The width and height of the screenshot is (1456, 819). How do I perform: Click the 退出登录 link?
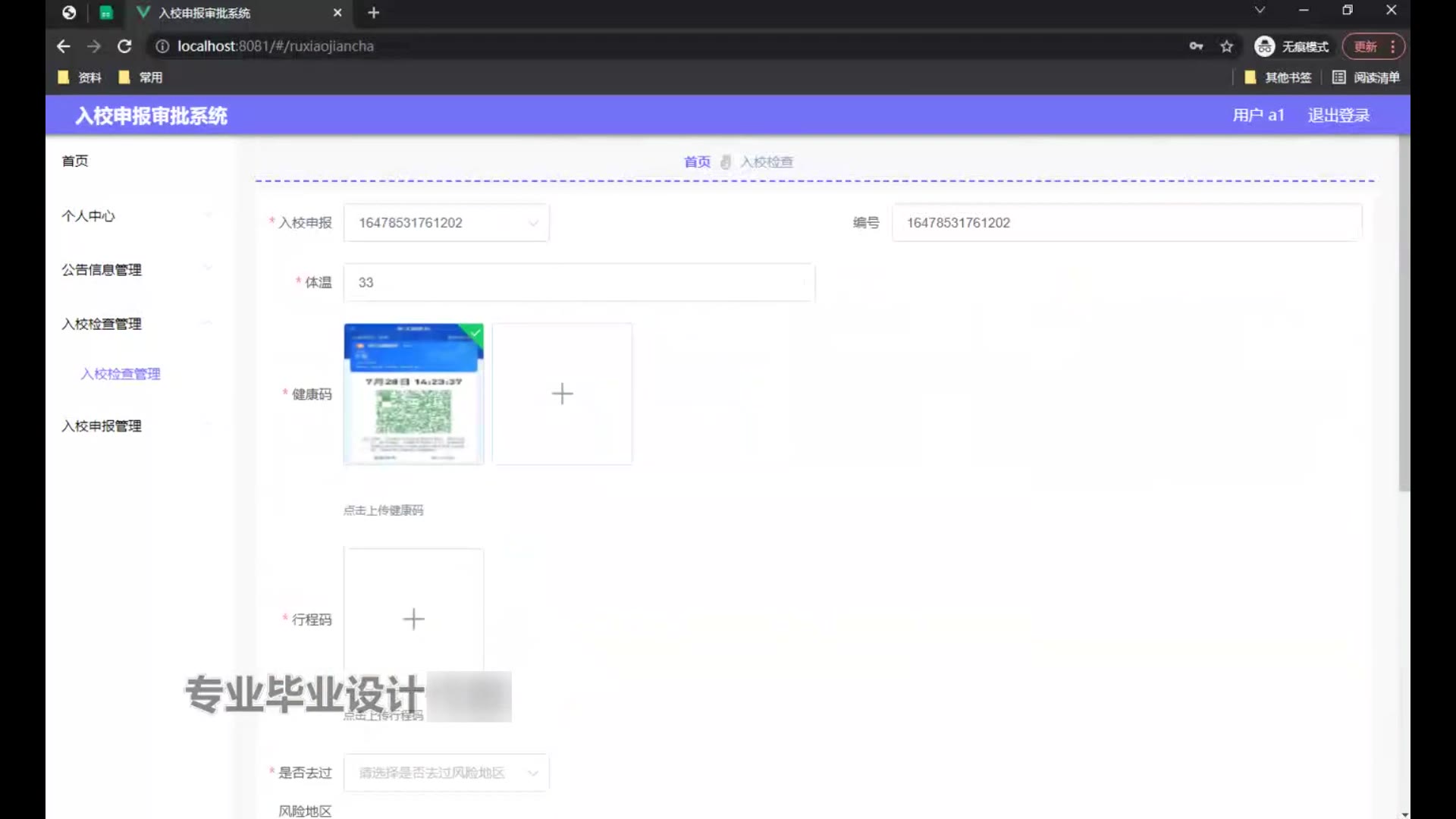click(1338, 115)
